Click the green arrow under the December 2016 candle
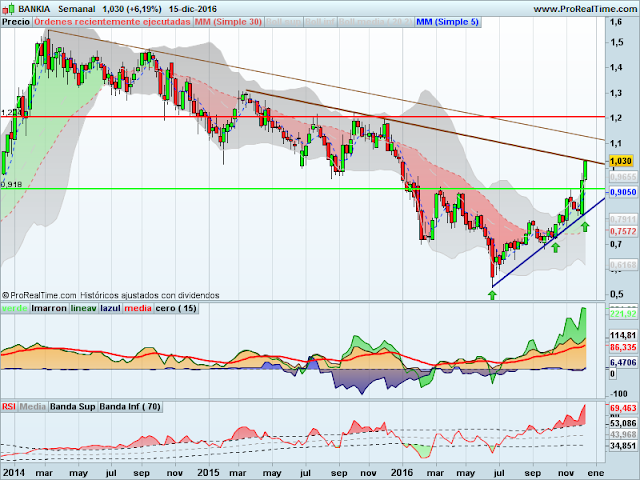Image resolution: width=640 pixels, height=480 pixels. click(585, 227)
